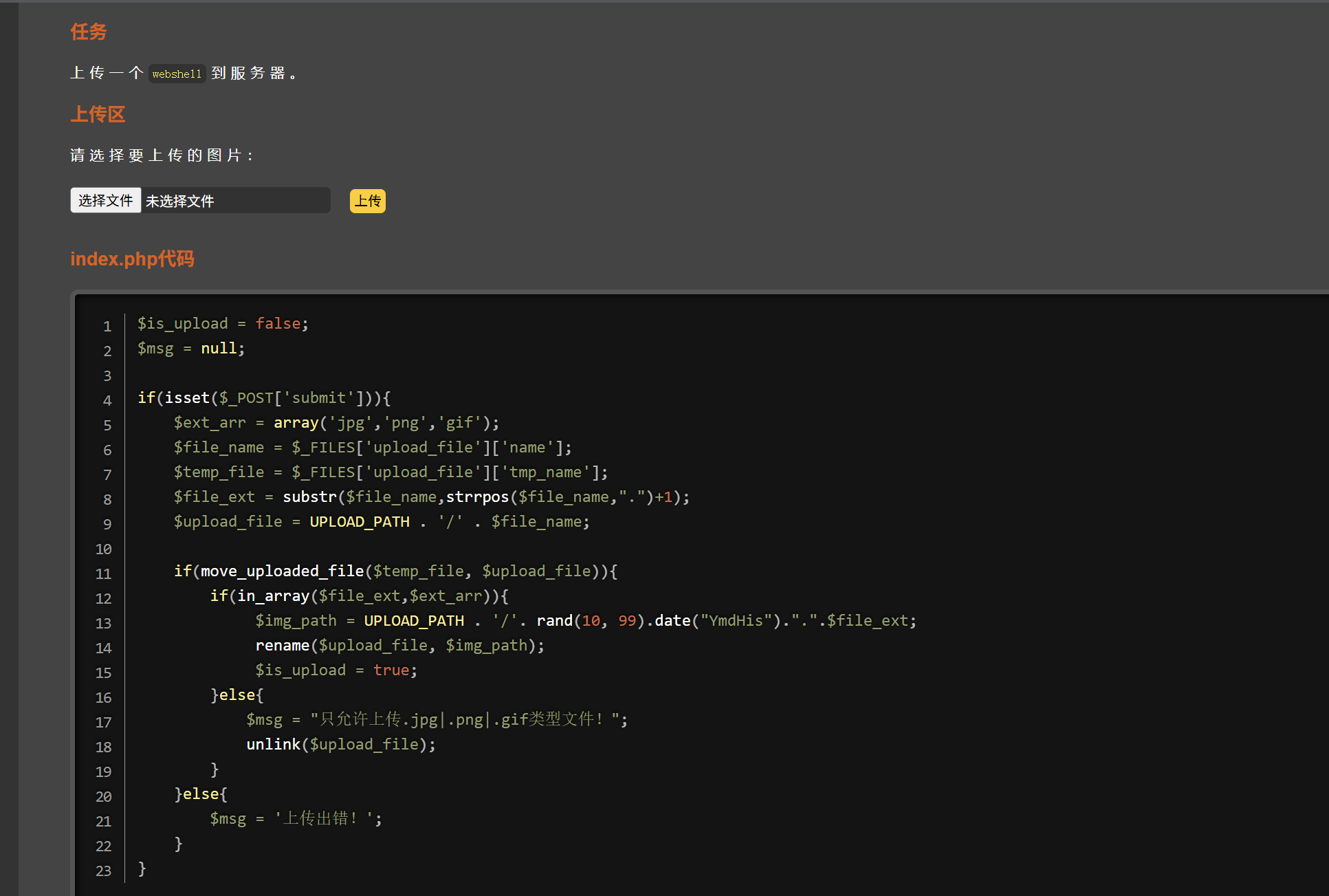
Task: Click line number 23 in code gutter
Action: (x=103, y=871)
